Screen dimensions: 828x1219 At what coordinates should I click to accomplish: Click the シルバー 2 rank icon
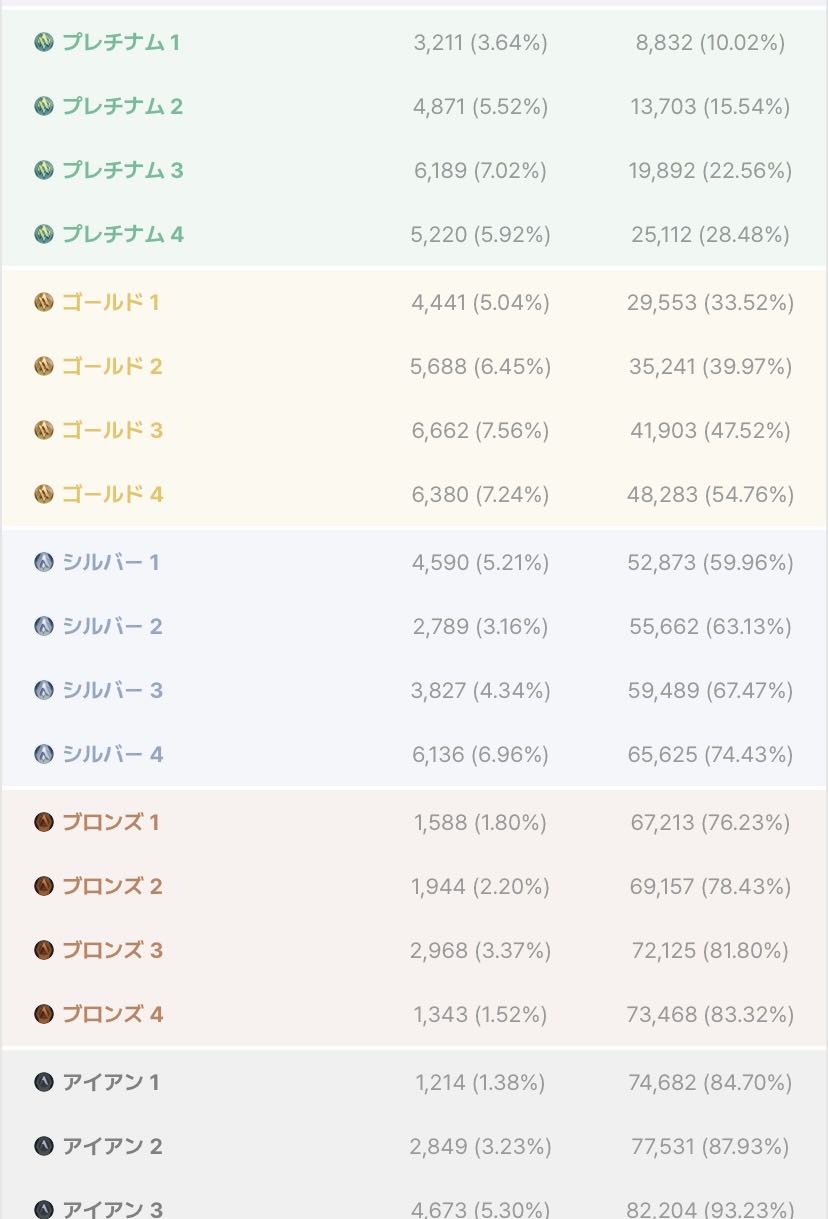click(43, 626)
